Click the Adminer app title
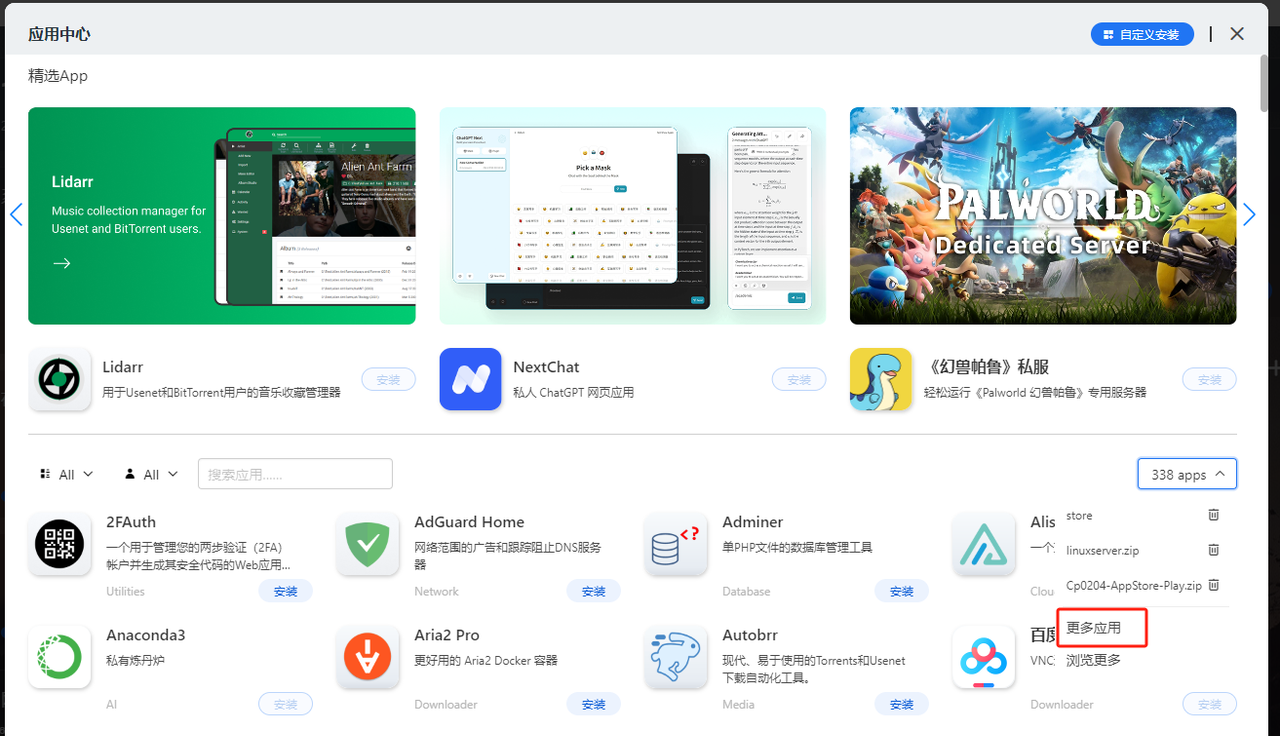1280x736 pixels. point(752,522)
